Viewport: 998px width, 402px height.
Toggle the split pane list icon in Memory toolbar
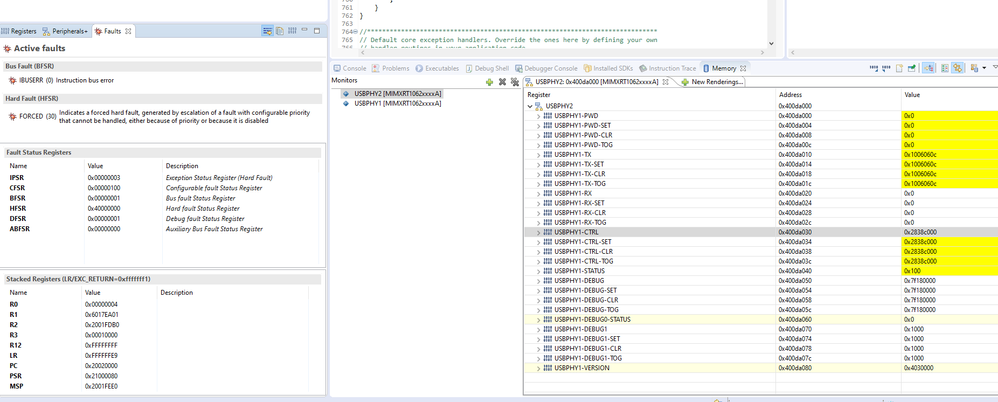(945, 67)
